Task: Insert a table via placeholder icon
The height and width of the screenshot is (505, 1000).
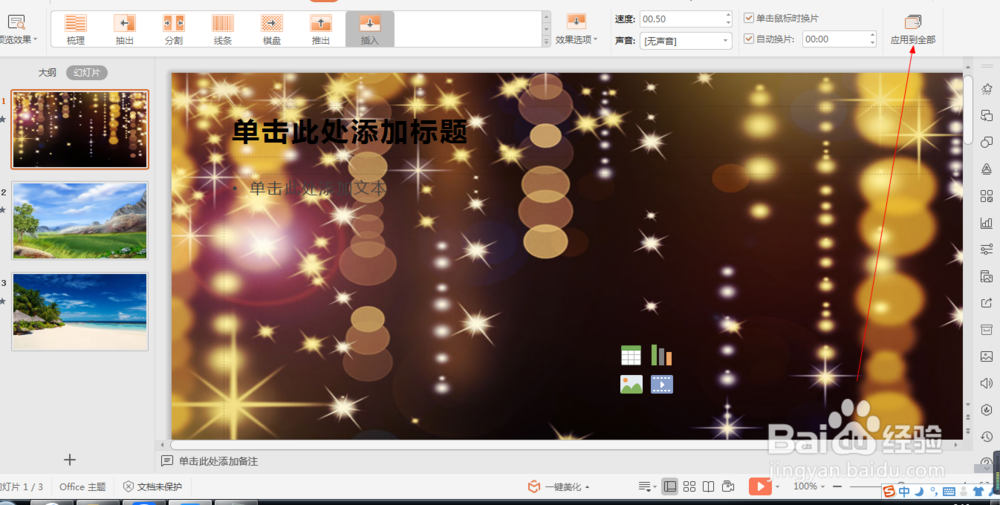Action: pyautogui.click(x=631, y=355)
